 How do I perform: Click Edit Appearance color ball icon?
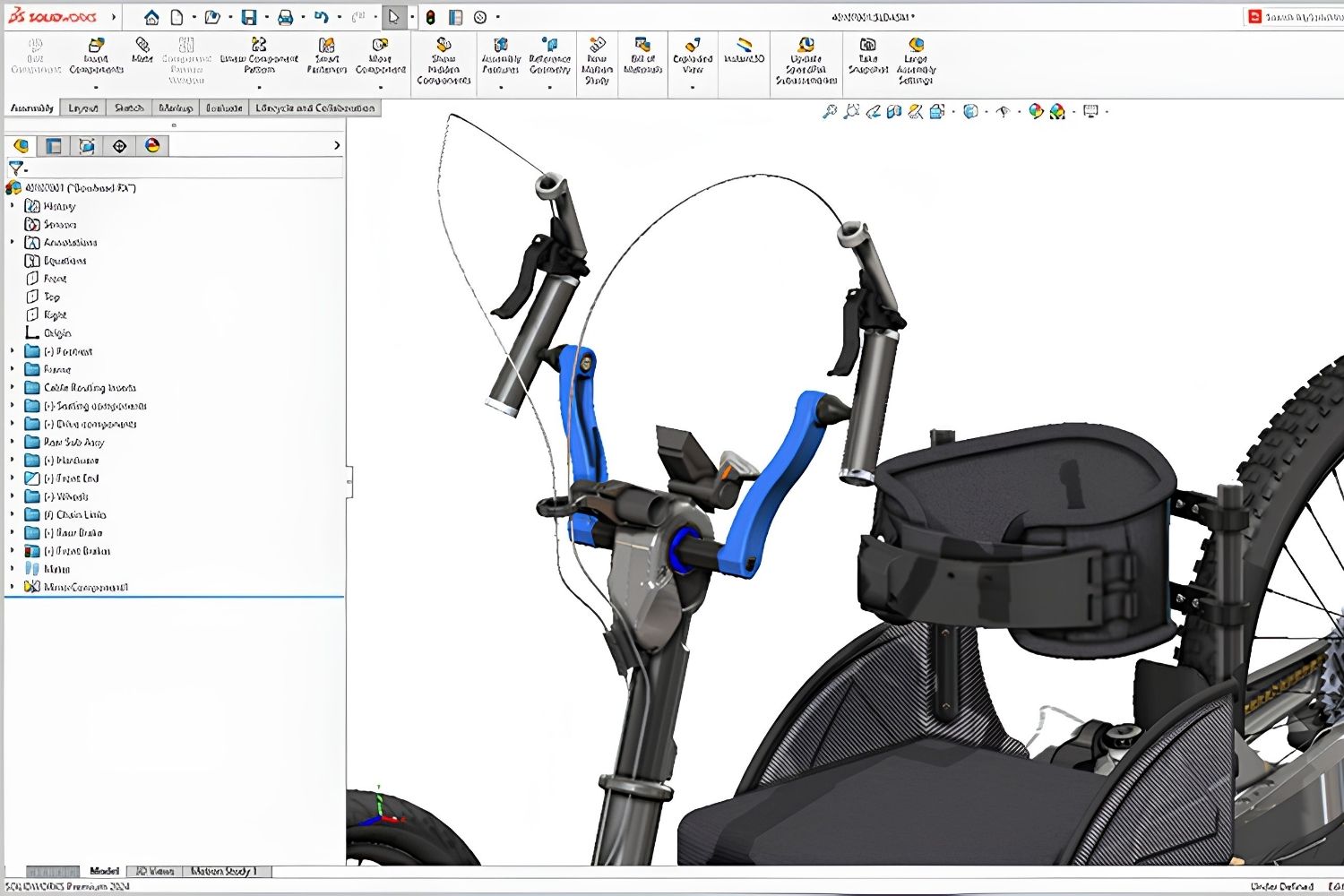tap(1036, 111)
